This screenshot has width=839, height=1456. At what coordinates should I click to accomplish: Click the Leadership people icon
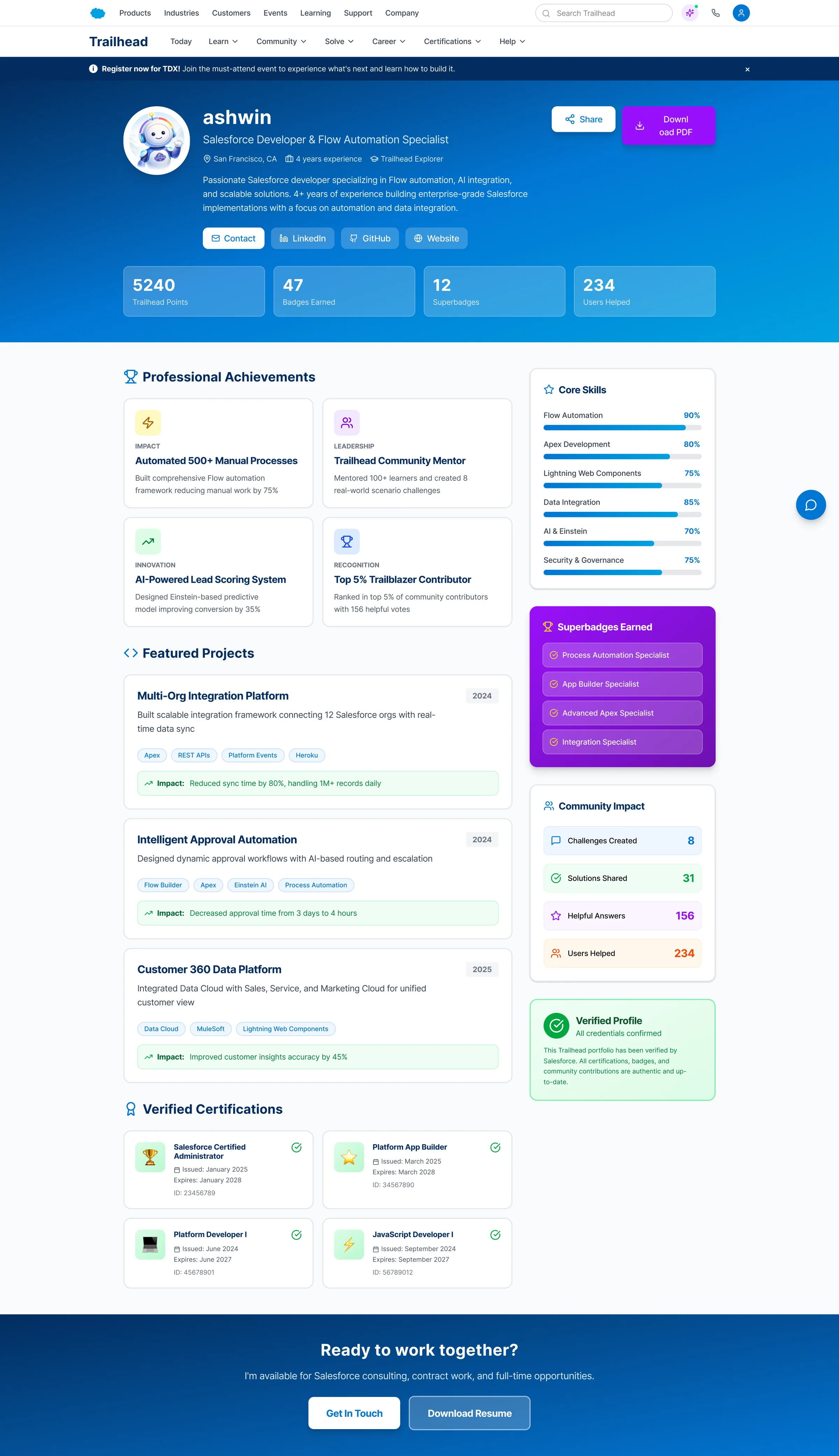(347, 423)
